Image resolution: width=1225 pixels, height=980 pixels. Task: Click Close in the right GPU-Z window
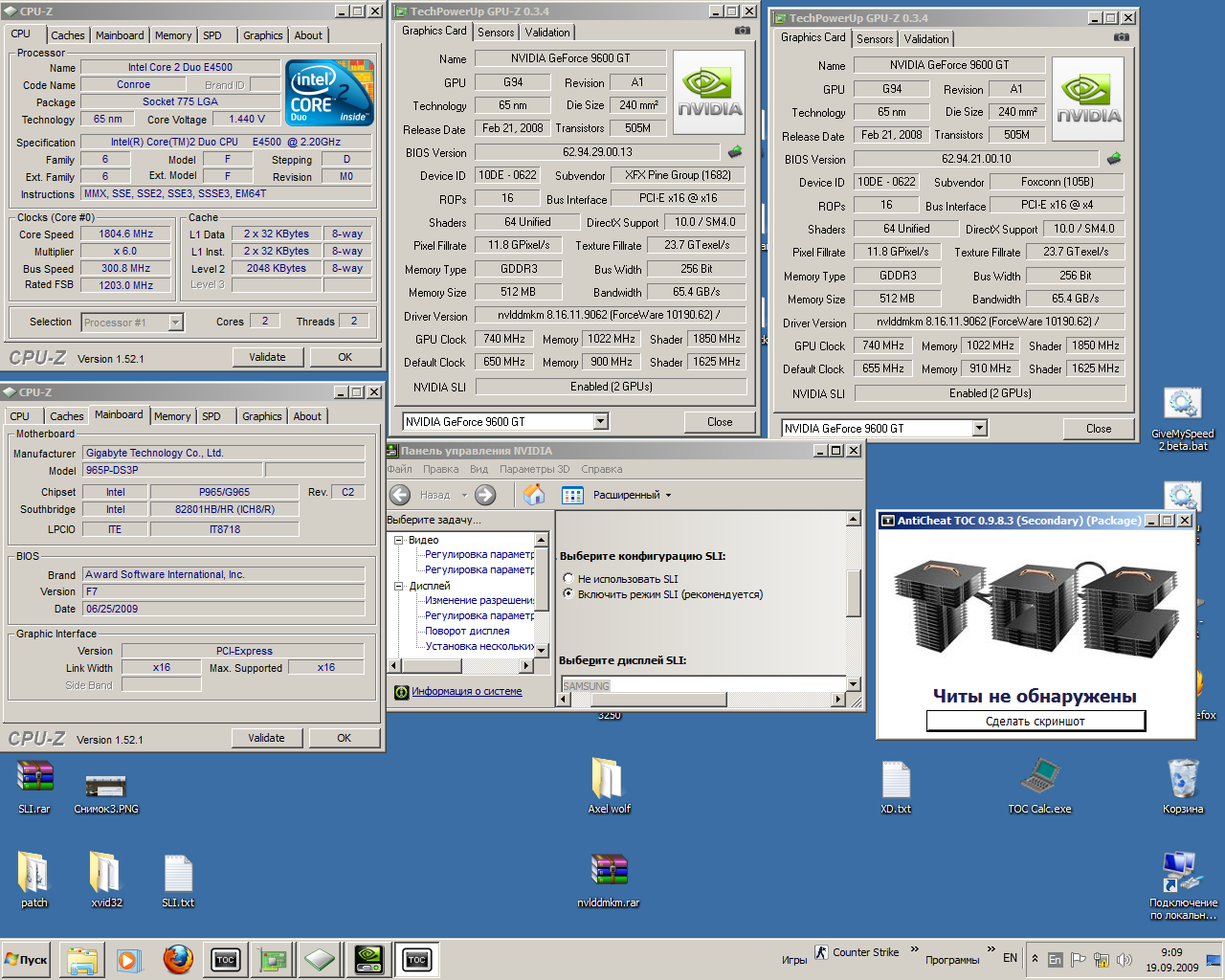[x=1099, y=429]
